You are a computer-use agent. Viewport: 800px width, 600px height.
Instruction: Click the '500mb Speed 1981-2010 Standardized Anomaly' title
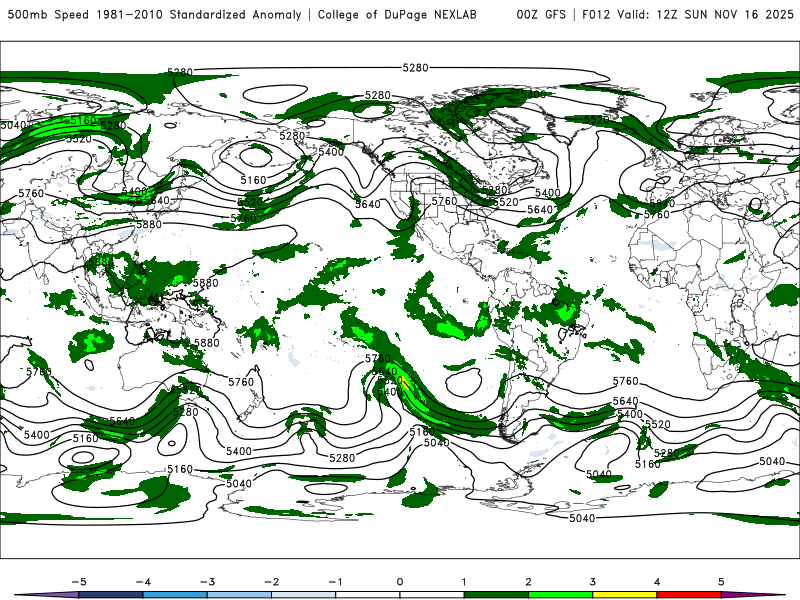[154, 14]
